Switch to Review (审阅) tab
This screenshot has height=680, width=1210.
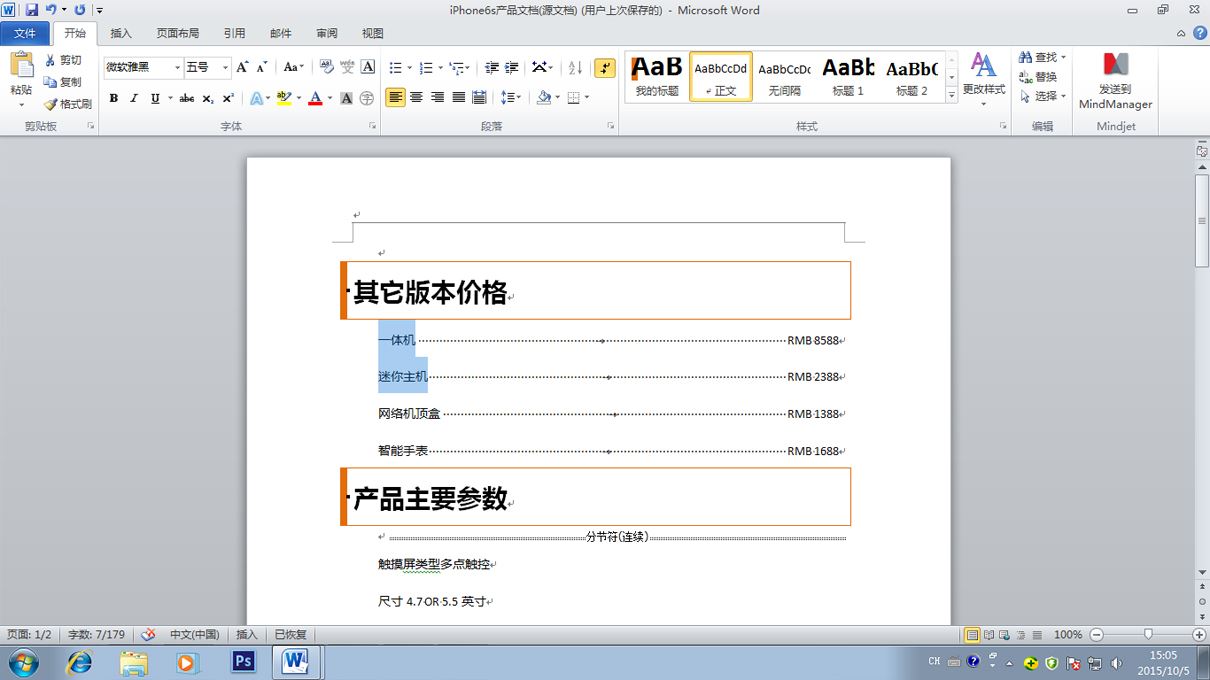[327, 33]
